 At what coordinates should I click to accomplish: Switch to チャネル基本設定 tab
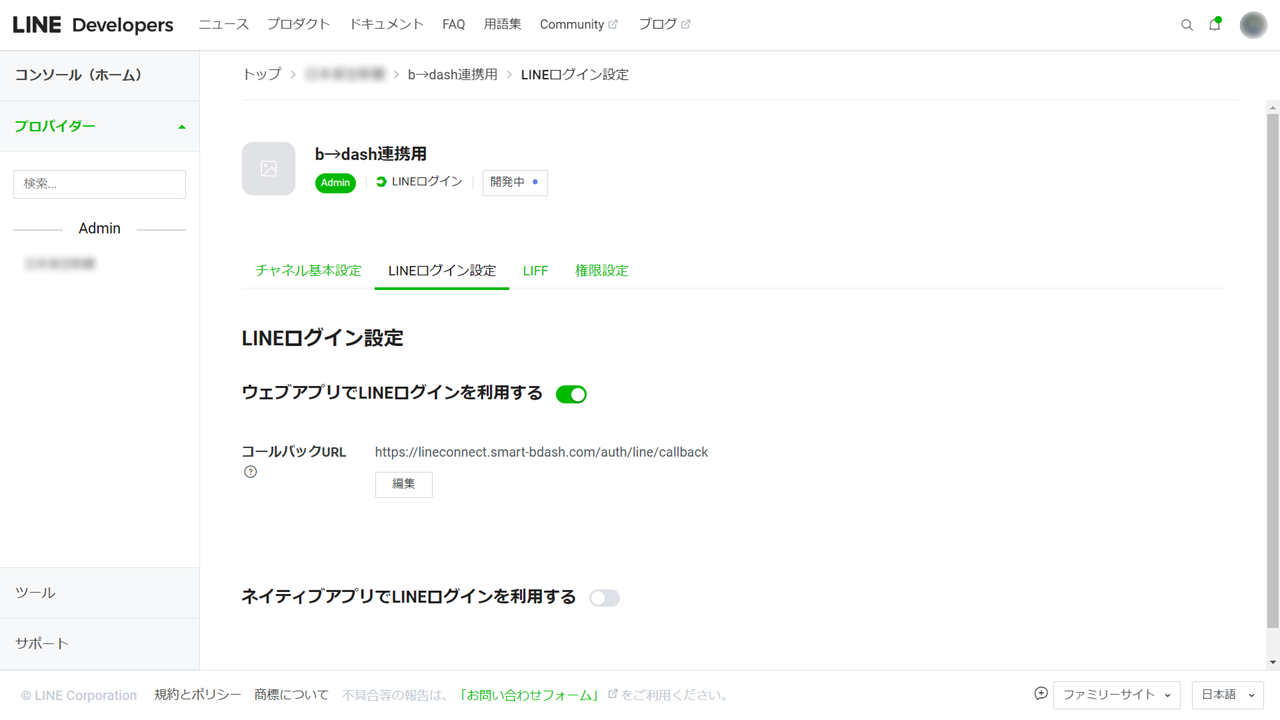click(308, 271)
